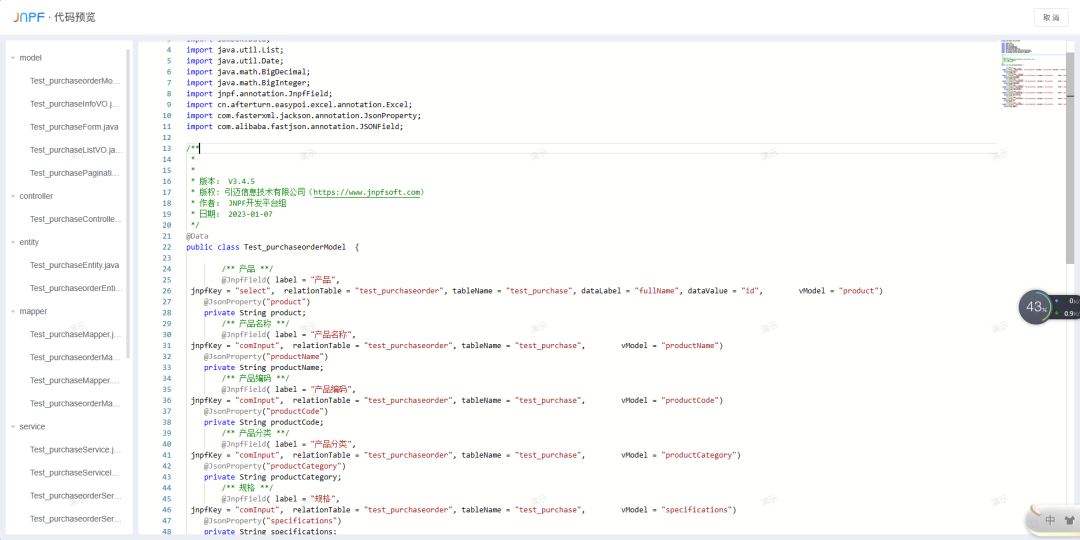This screenshot has height=540, width=1080.
Task: Select the mapper folder label
Action: coord(33,311)
